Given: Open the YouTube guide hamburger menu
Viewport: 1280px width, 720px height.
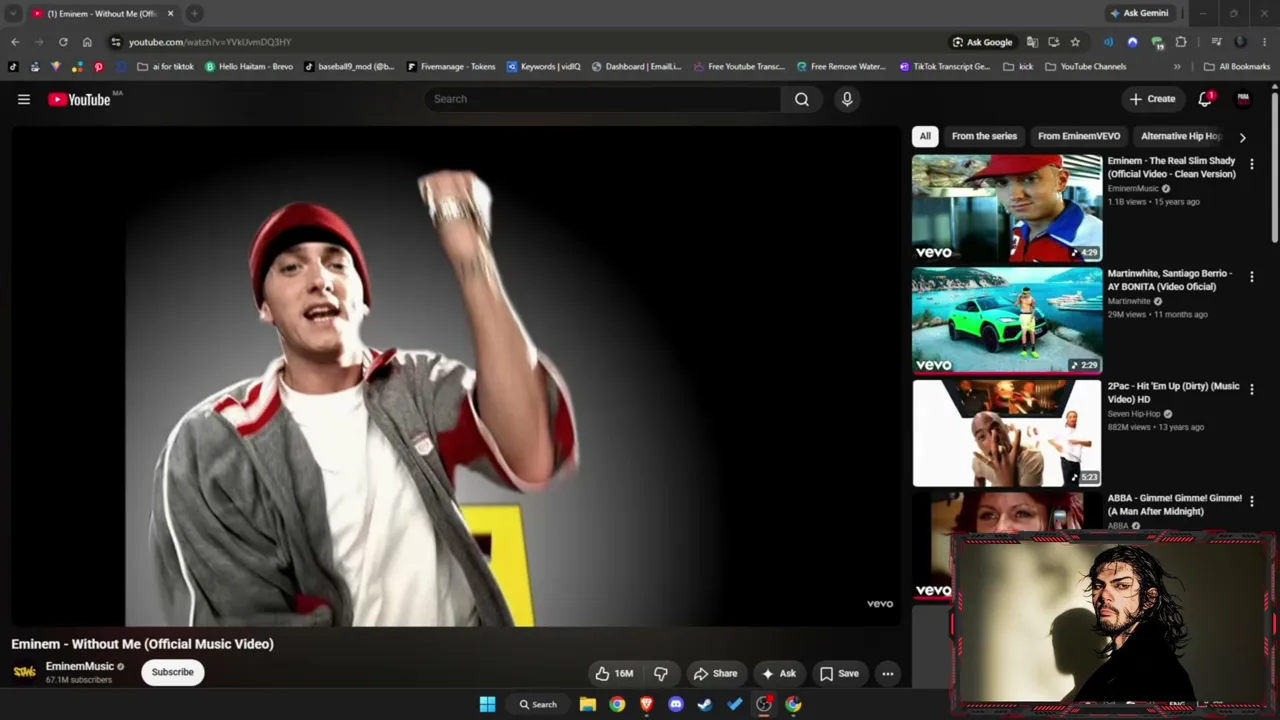Looking at the screenshot, I should [x=24, y=99].
